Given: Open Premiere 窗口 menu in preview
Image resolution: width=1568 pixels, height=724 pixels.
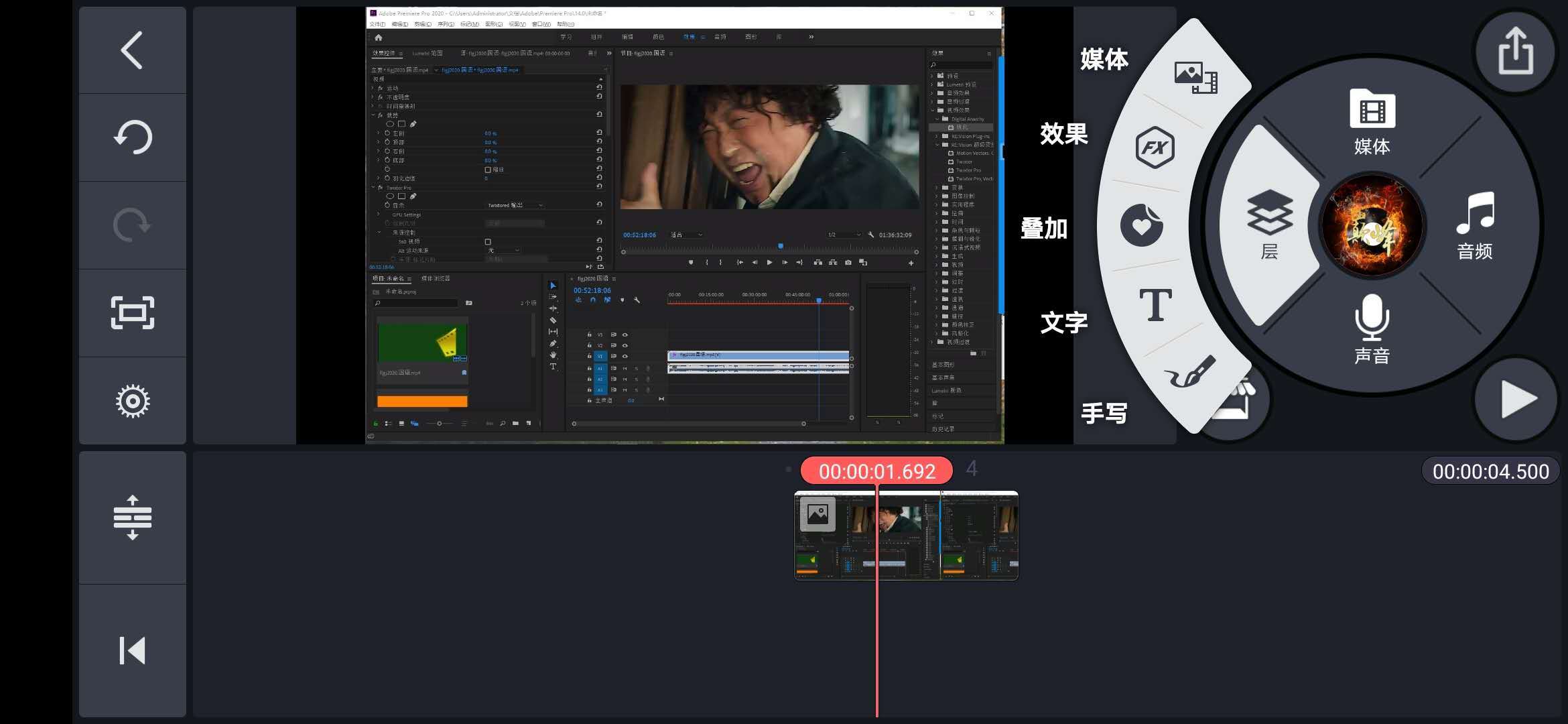Looking at the screenshot, I should (x=541, y=24).
